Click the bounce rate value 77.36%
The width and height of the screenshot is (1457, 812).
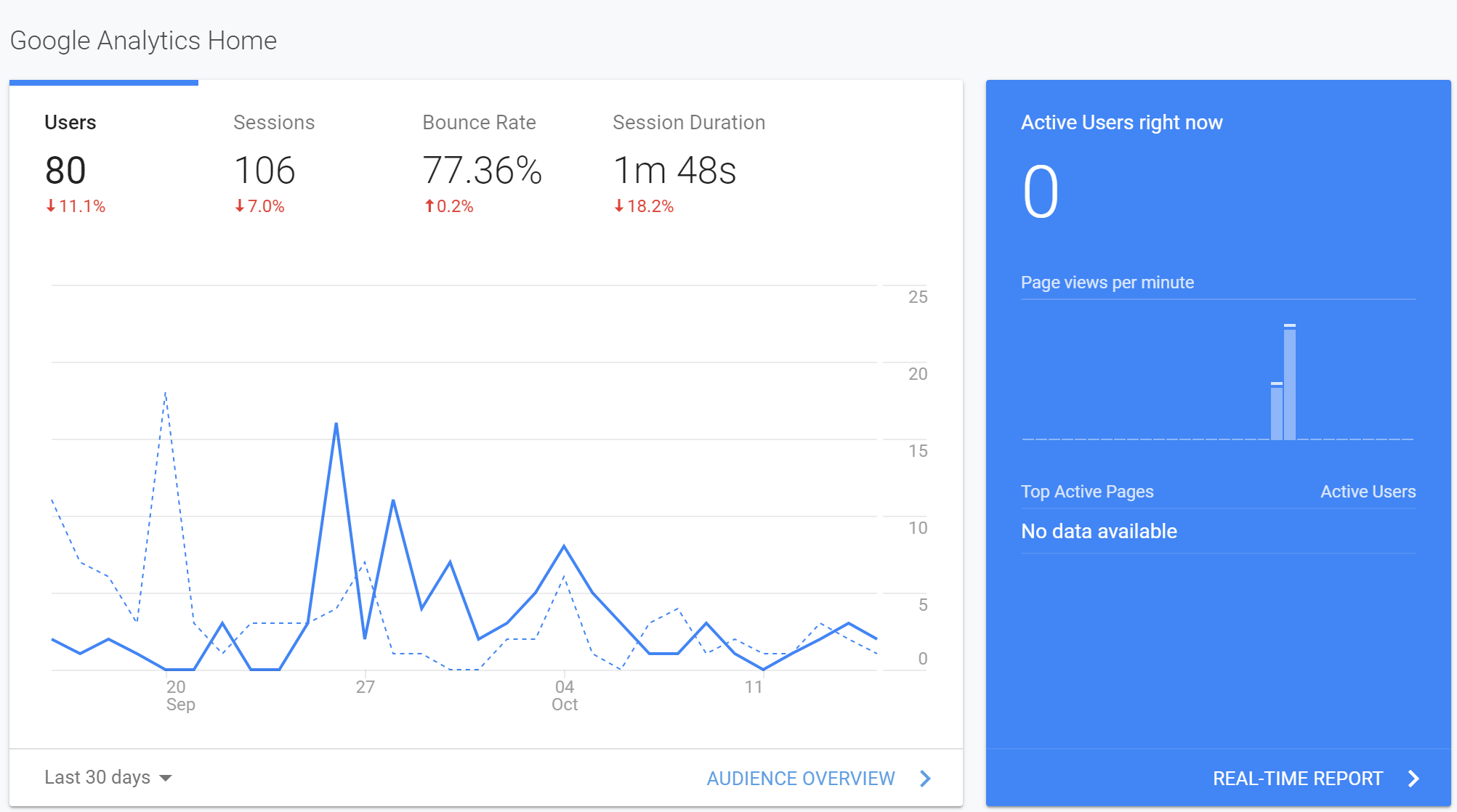tap(483, 171)
